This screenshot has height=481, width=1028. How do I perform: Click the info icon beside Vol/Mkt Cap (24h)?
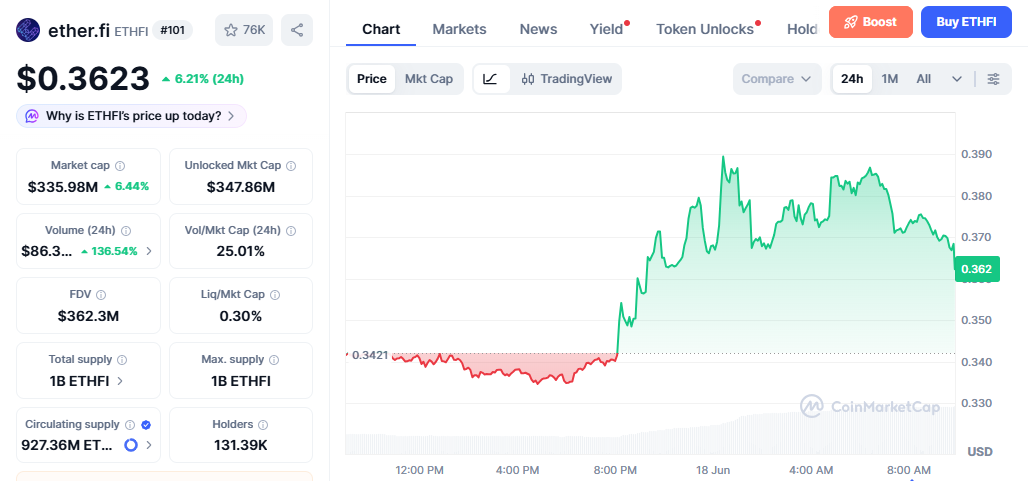point(291,231)
